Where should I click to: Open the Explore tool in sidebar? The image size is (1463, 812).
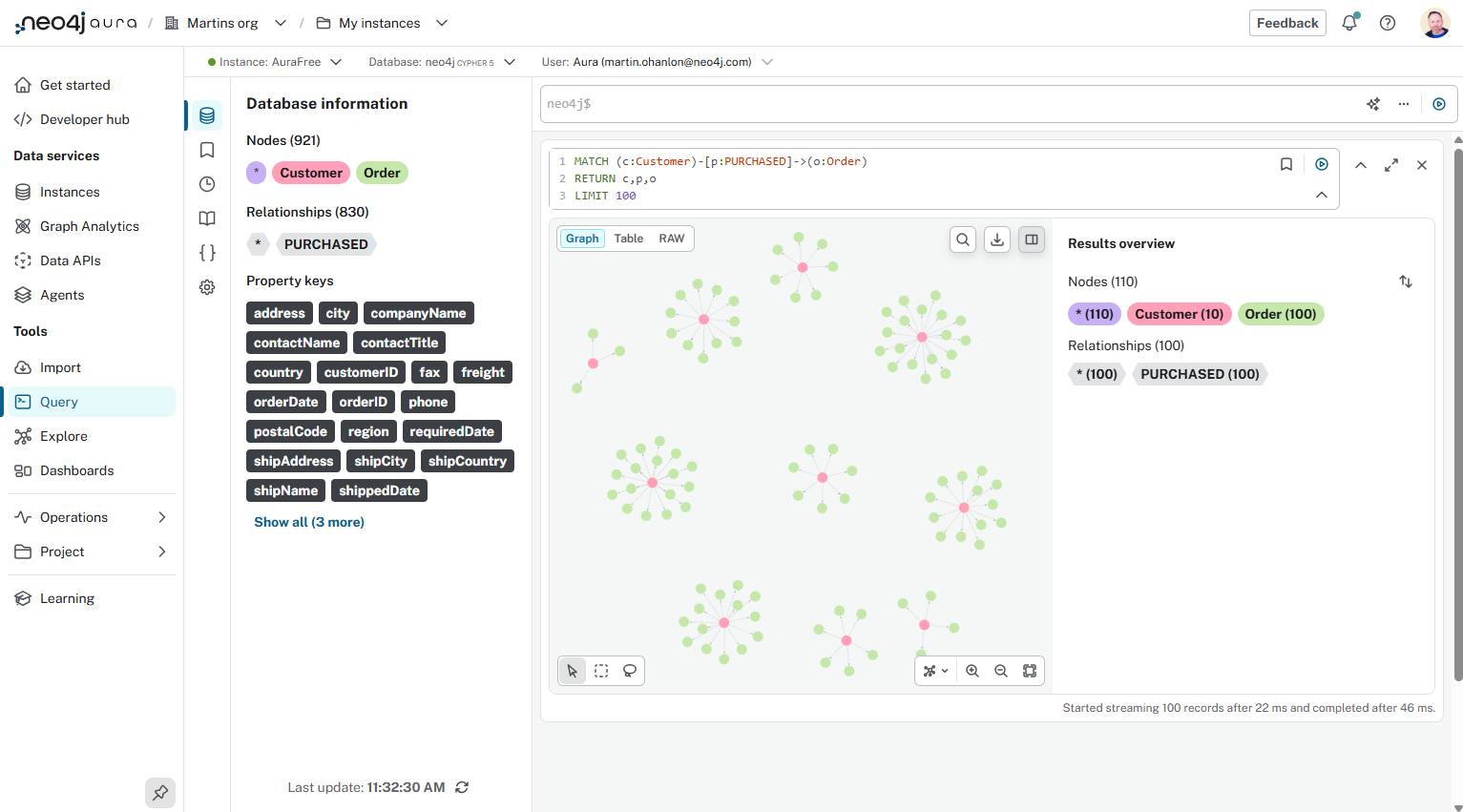click(63, 436)
